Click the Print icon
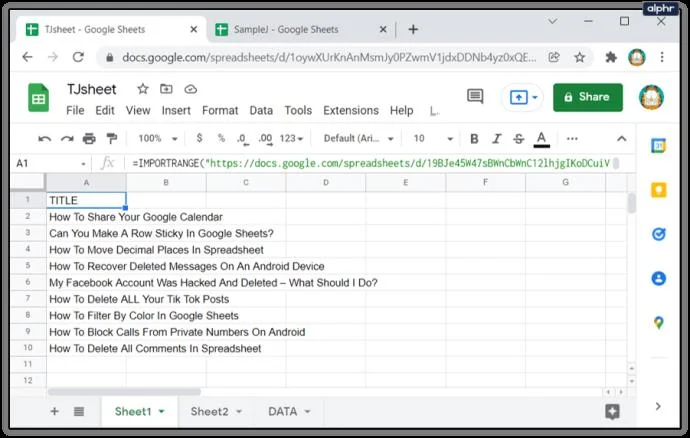The height and width of the screenshot is (438, 690). tap(89, 139)
